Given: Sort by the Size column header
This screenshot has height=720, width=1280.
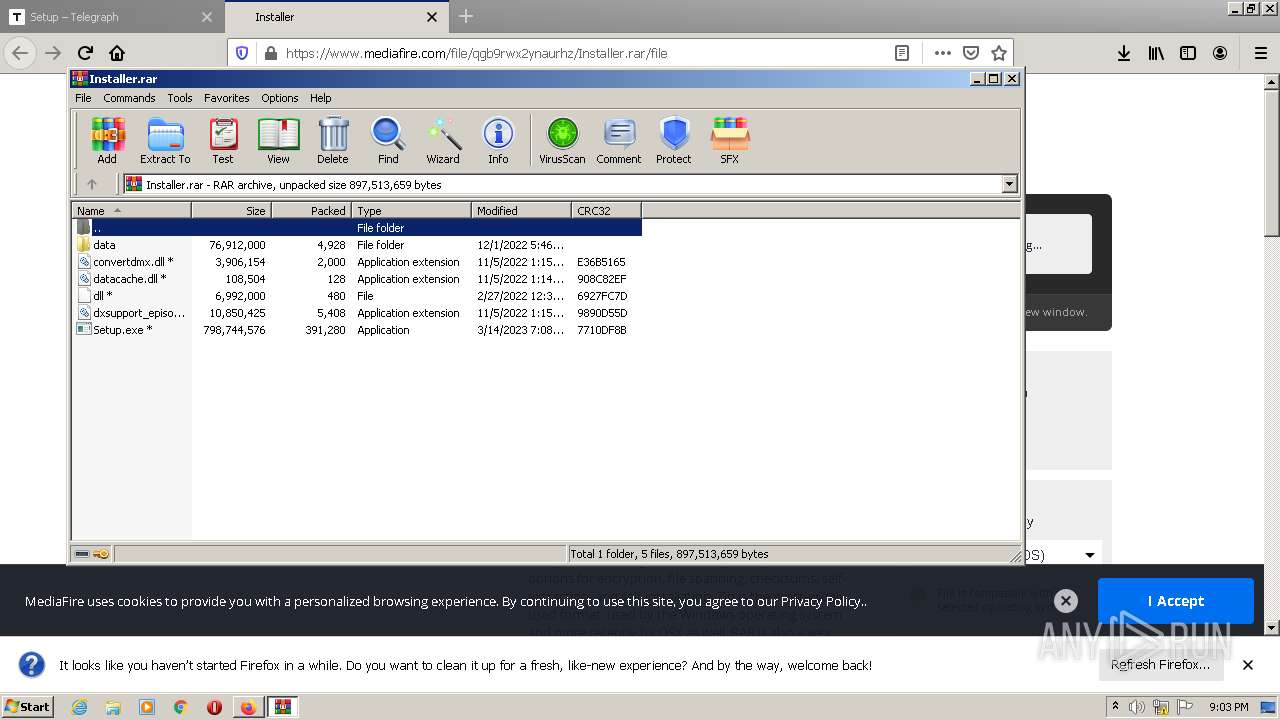Looking at the screenshot, I should (x=231, y=210).
